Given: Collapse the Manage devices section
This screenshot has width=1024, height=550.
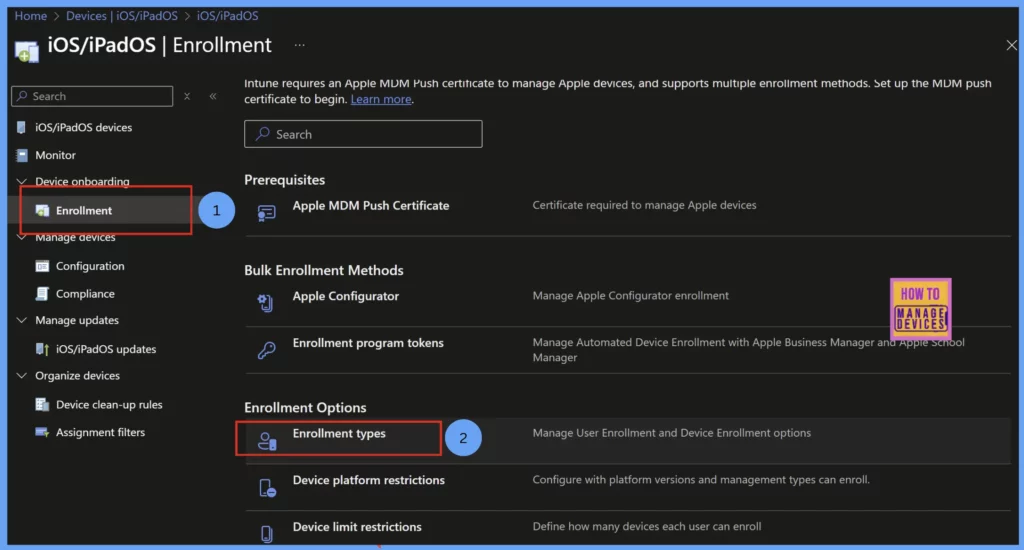Looking at the screenshot, I should [x=22, y=237].
